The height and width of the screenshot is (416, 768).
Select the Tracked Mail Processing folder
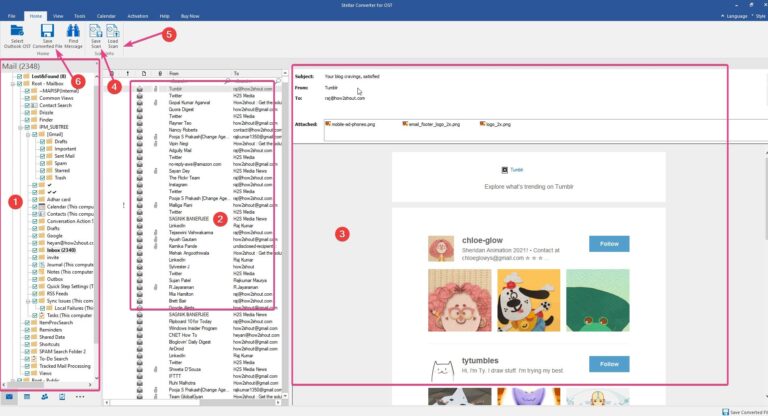click(65, 366)
